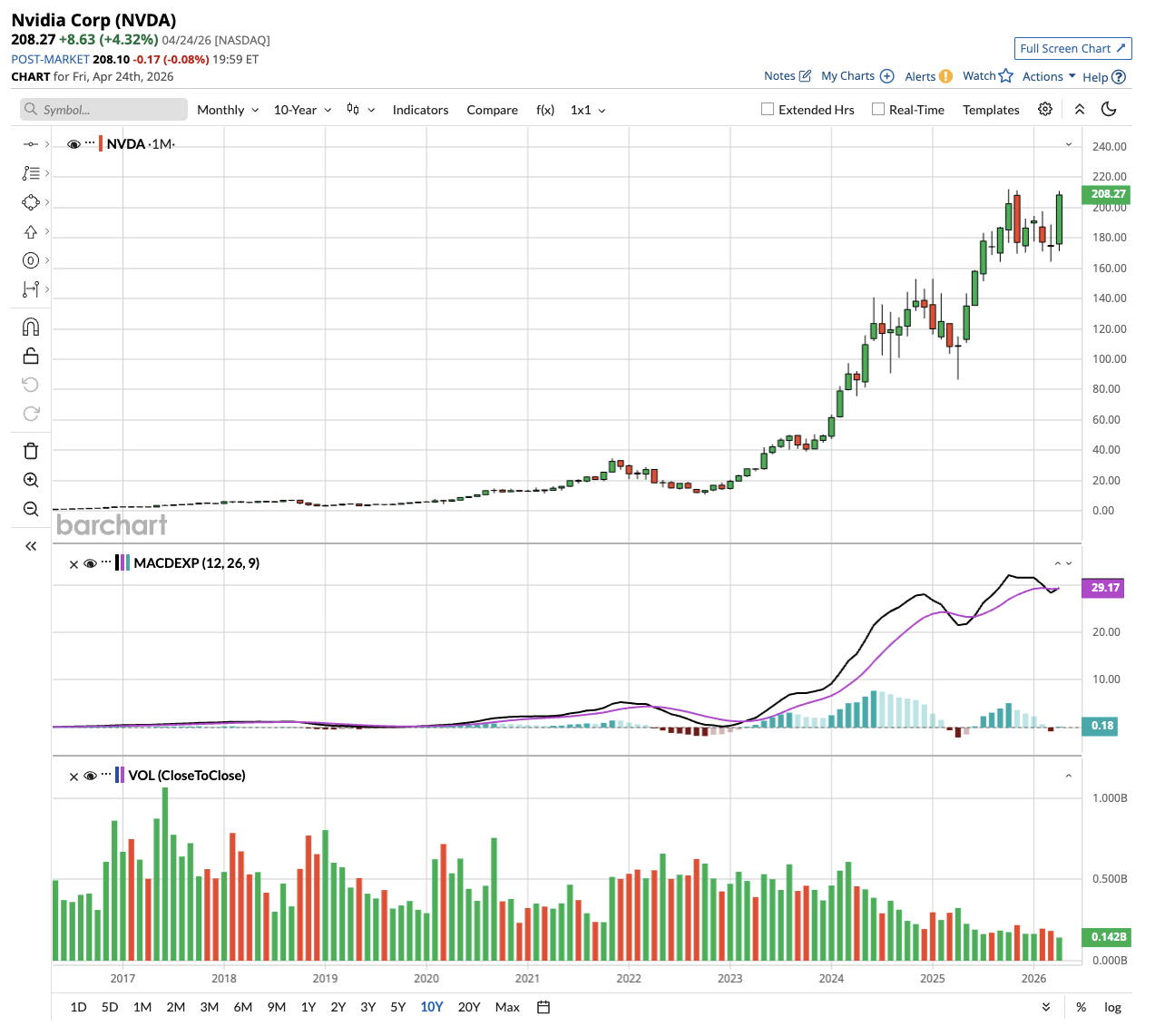
Task: Click the Symbol search input field
Action: coord(104,110)
